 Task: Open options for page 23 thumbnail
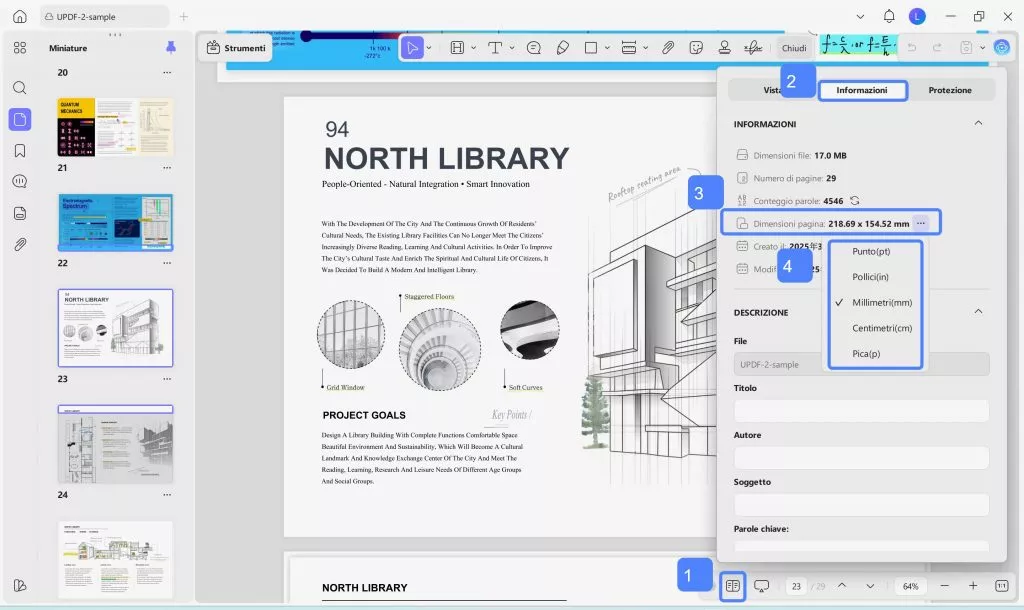pyautogui.click(x=167, y=379)
